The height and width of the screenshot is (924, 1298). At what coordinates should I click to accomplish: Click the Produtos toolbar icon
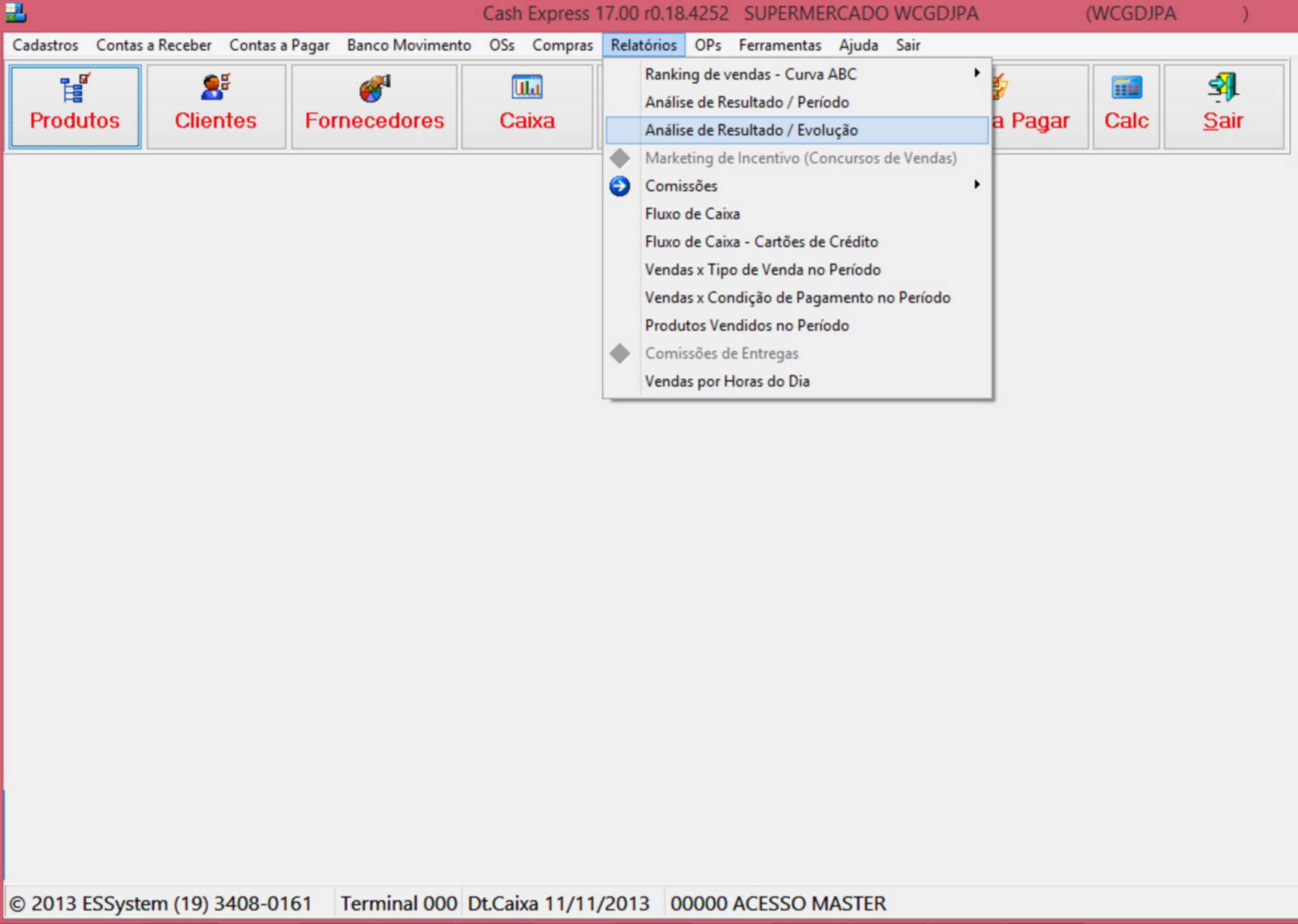tap(75, 88)
